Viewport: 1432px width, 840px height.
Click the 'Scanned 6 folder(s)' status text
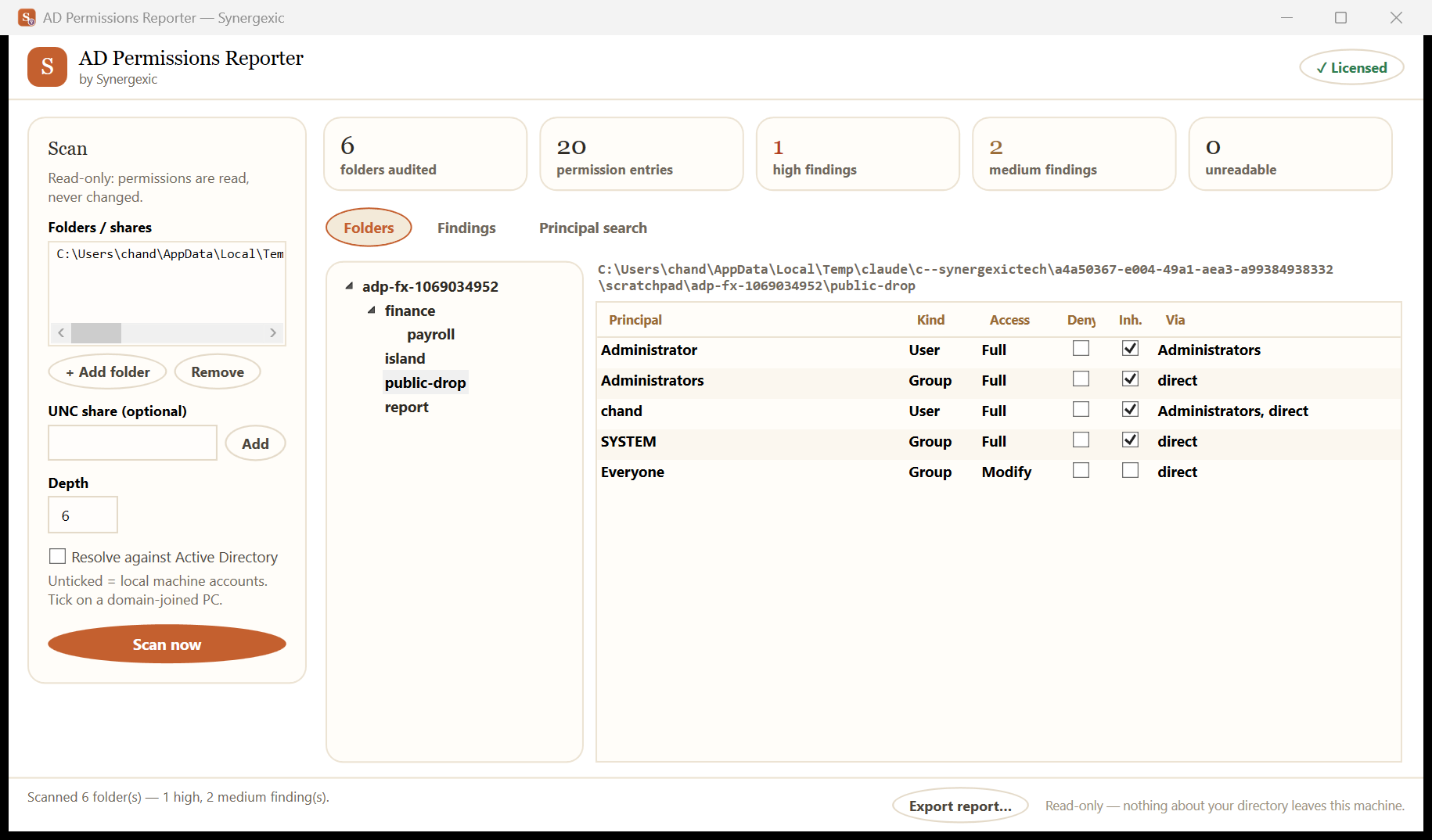178,797
